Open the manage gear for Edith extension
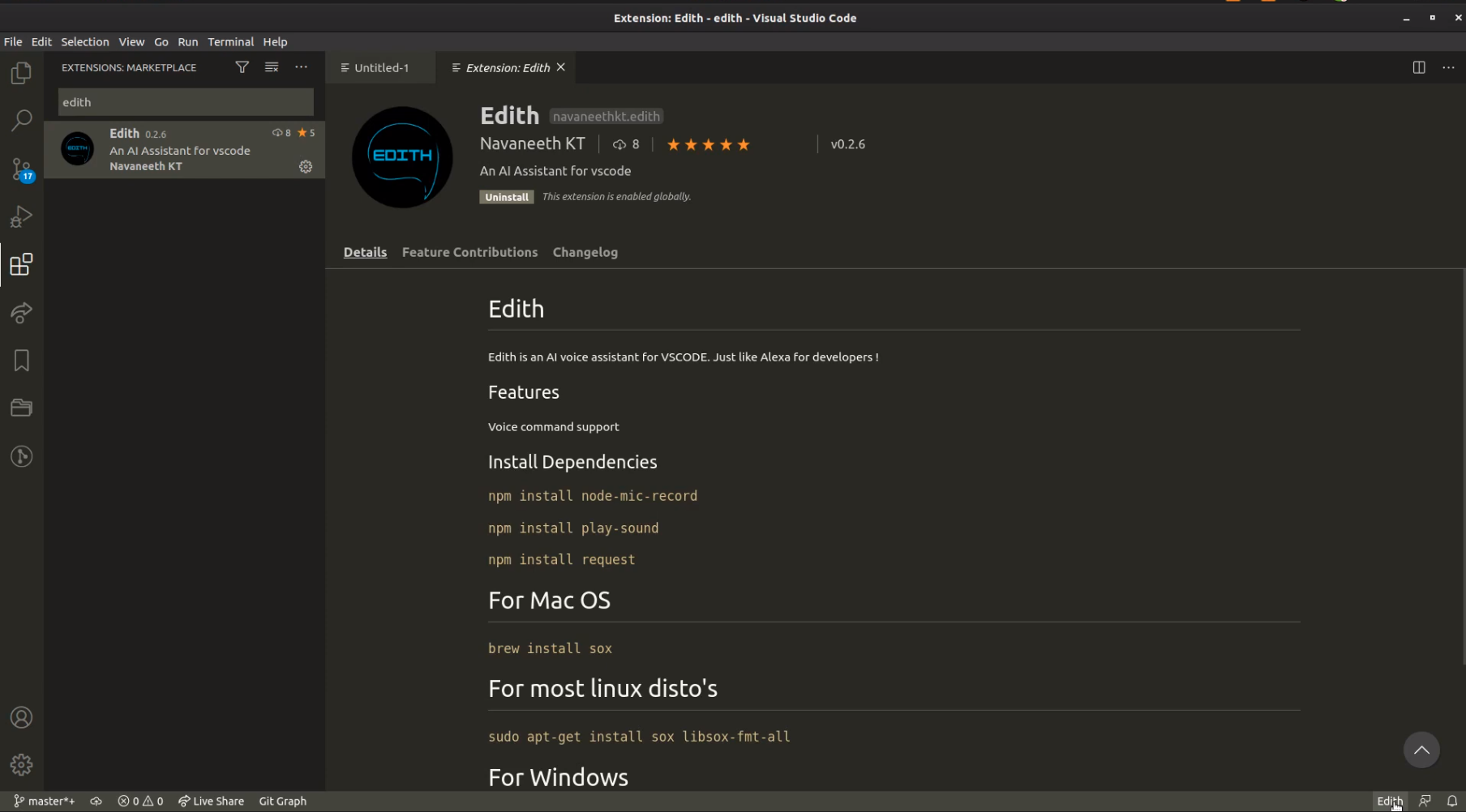This screenshot has height=812, width=1466. point(306,166)
